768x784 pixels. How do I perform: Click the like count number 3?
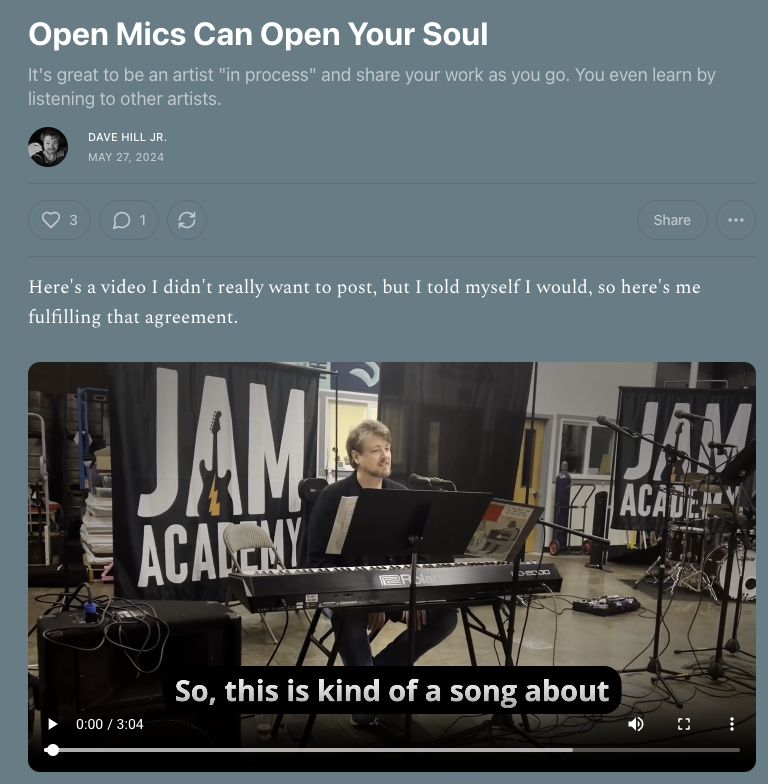[x=74, y=220]
